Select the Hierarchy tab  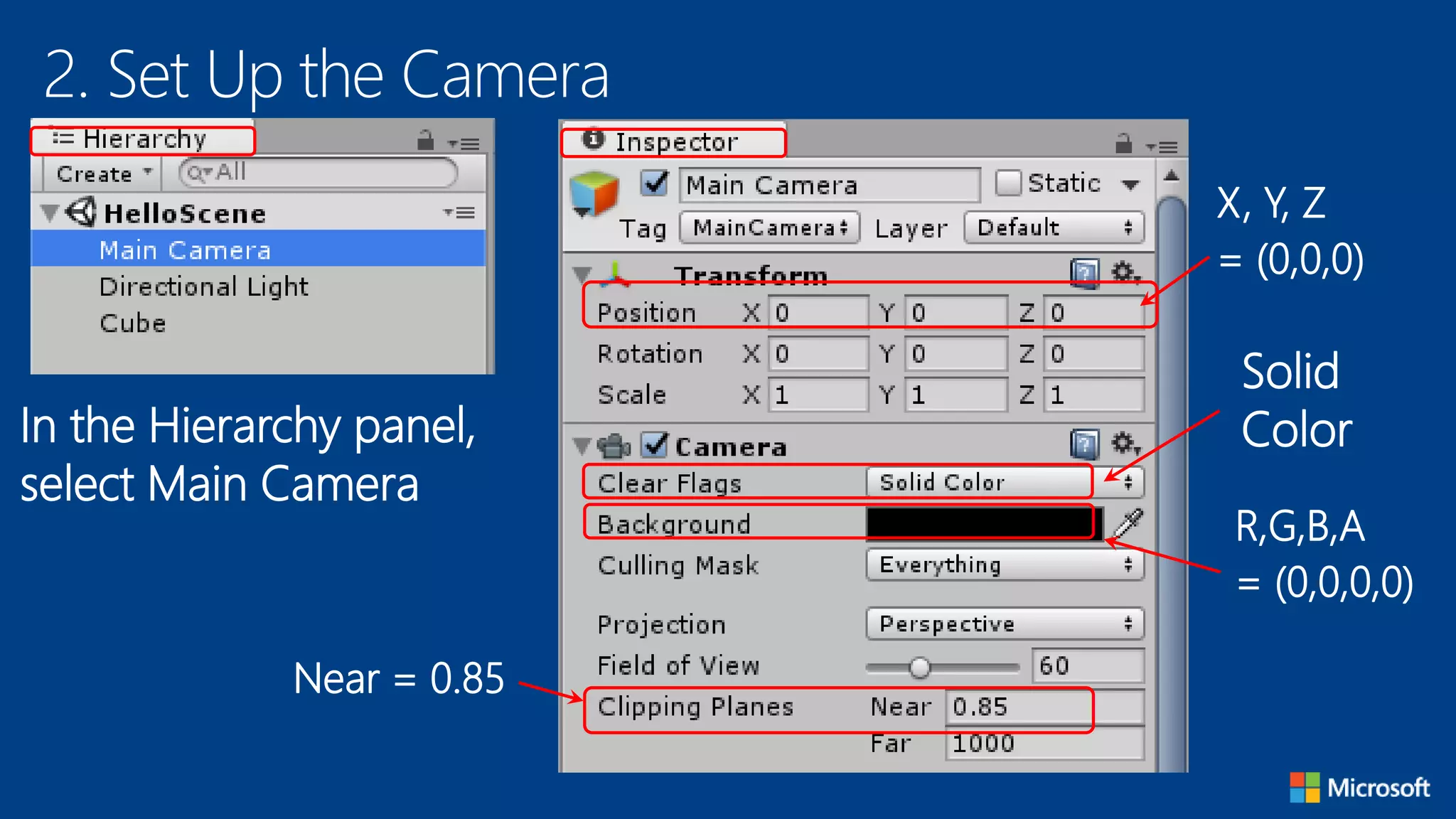[143, 139]
